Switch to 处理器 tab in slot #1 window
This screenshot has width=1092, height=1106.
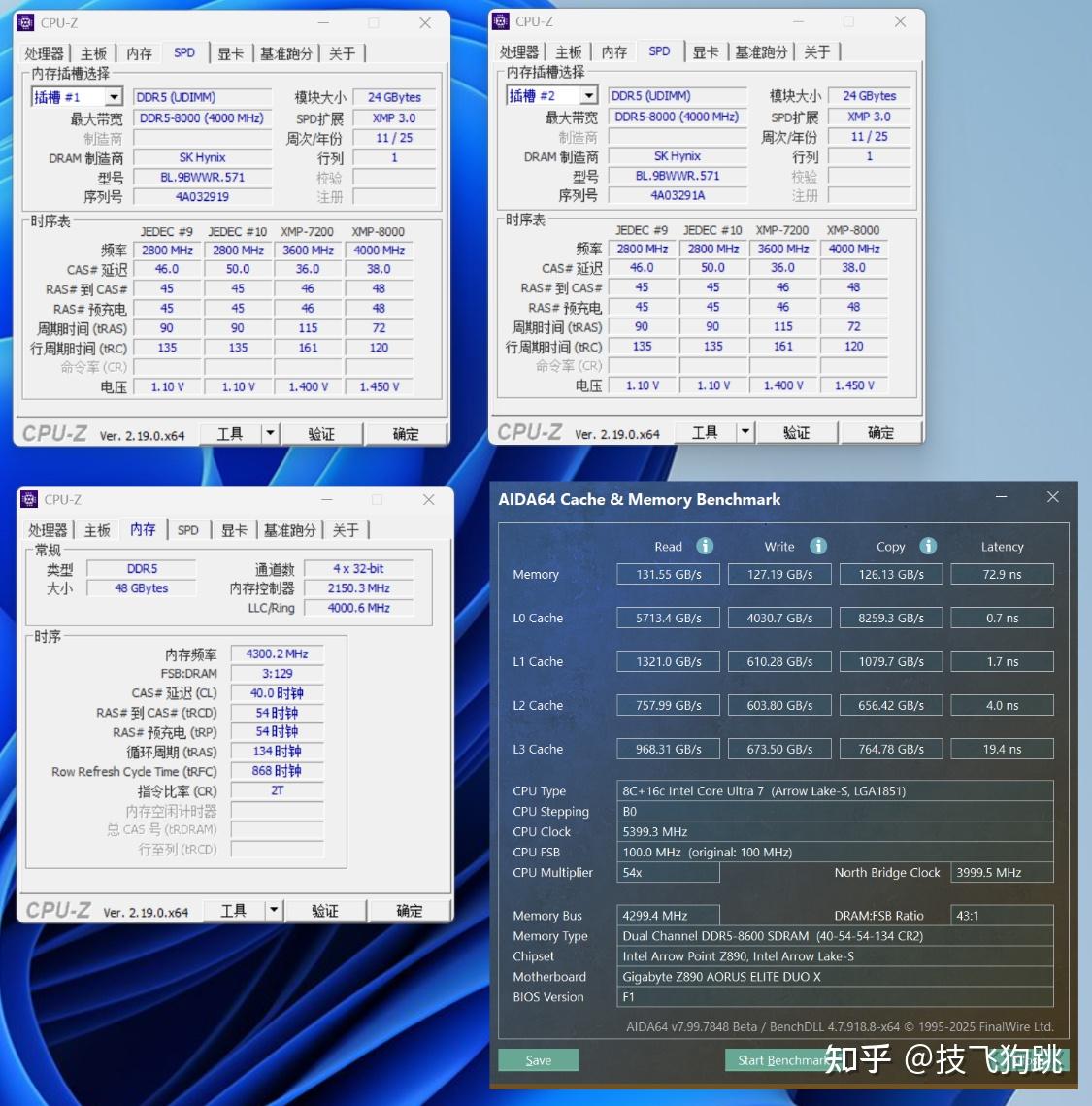(45, 53)
